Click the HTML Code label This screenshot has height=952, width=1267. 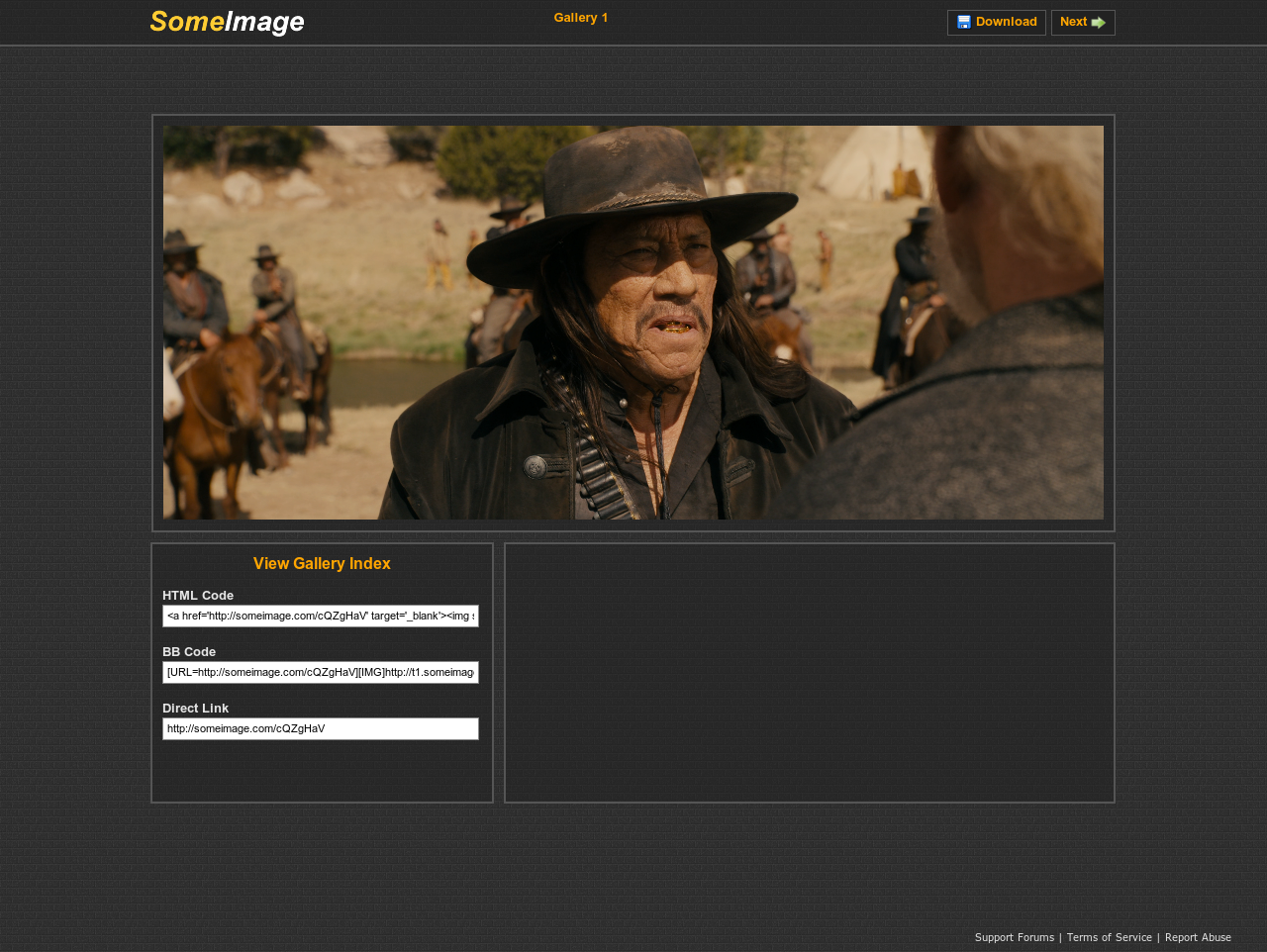[198, 596]
